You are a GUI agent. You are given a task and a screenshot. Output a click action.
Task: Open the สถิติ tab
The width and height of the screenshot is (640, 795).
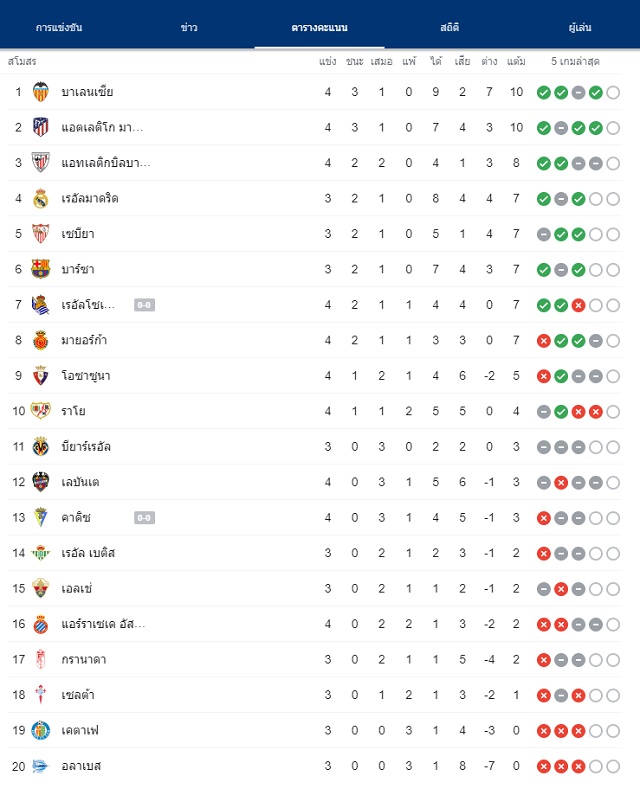450,27
